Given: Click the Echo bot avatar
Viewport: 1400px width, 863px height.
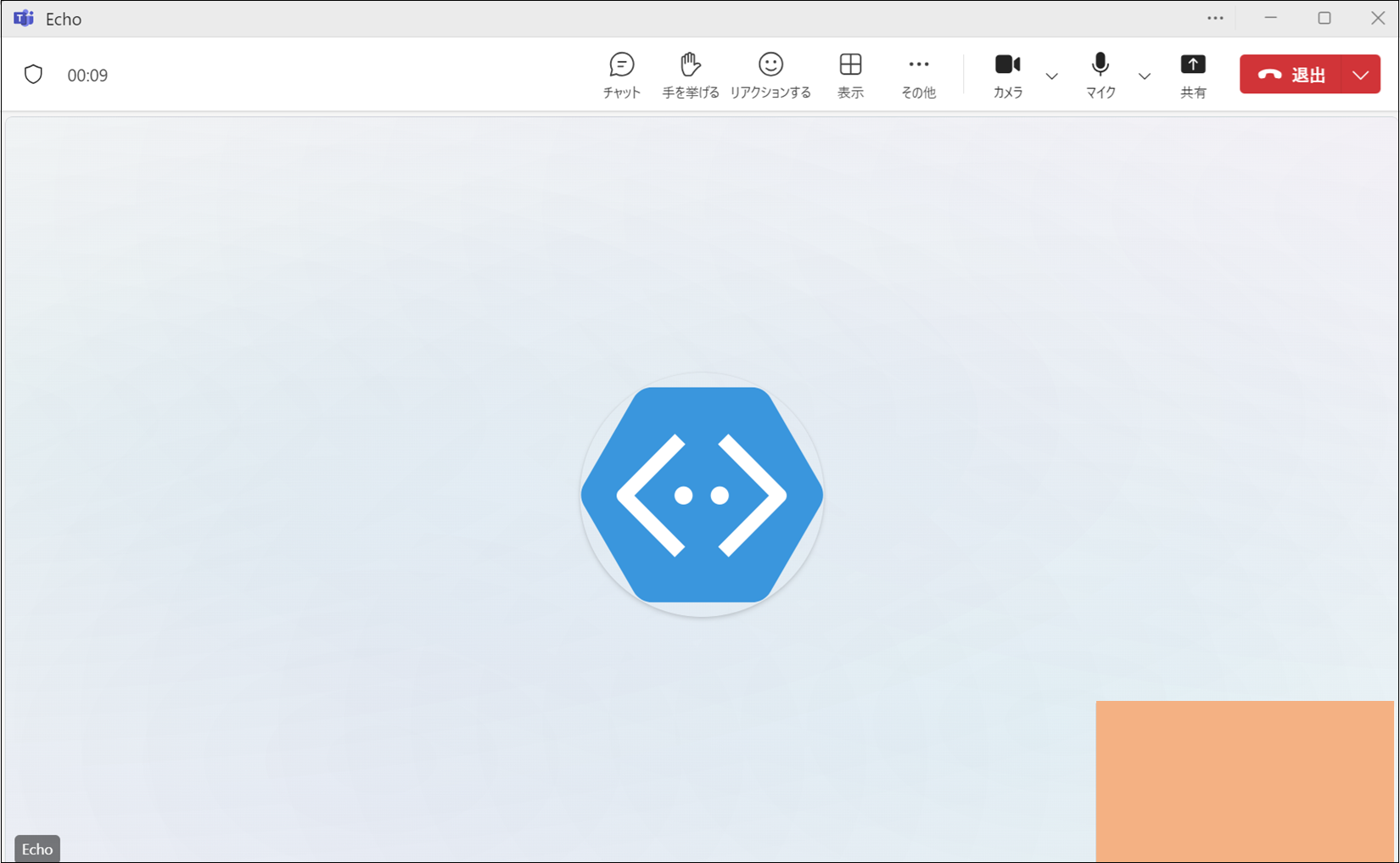Looking at the screenshot, I should (x=702, y=495).
